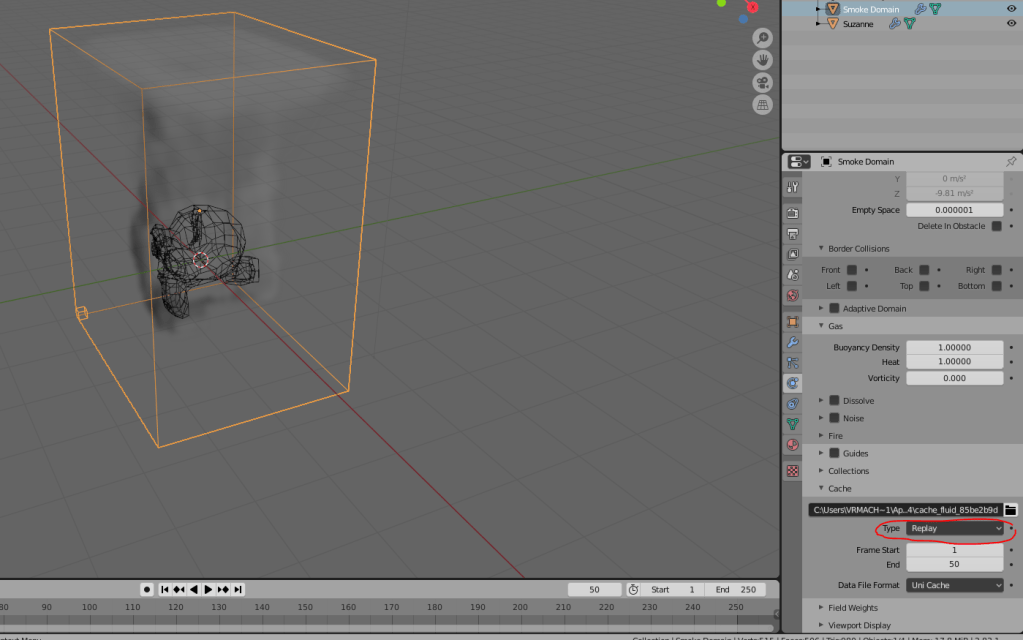Viewport: 1023px width, 640px height.
Task: Click the viewport zoom magnifier icon
Action: 763,38
